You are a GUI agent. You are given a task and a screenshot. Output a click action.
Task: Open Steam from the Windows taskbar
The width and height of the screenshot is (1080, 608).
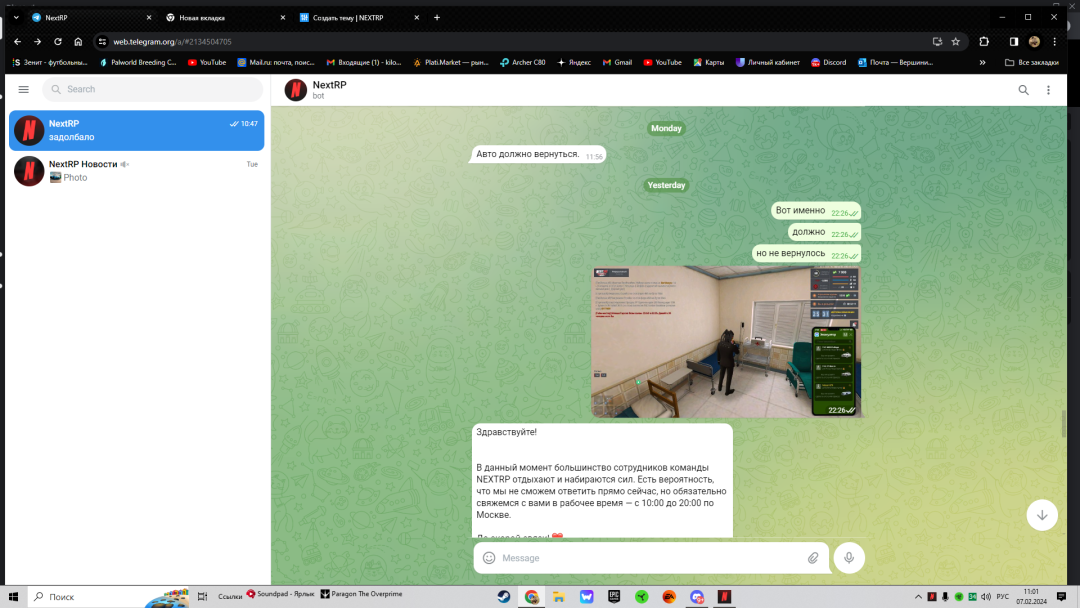[x=503, y=597]
